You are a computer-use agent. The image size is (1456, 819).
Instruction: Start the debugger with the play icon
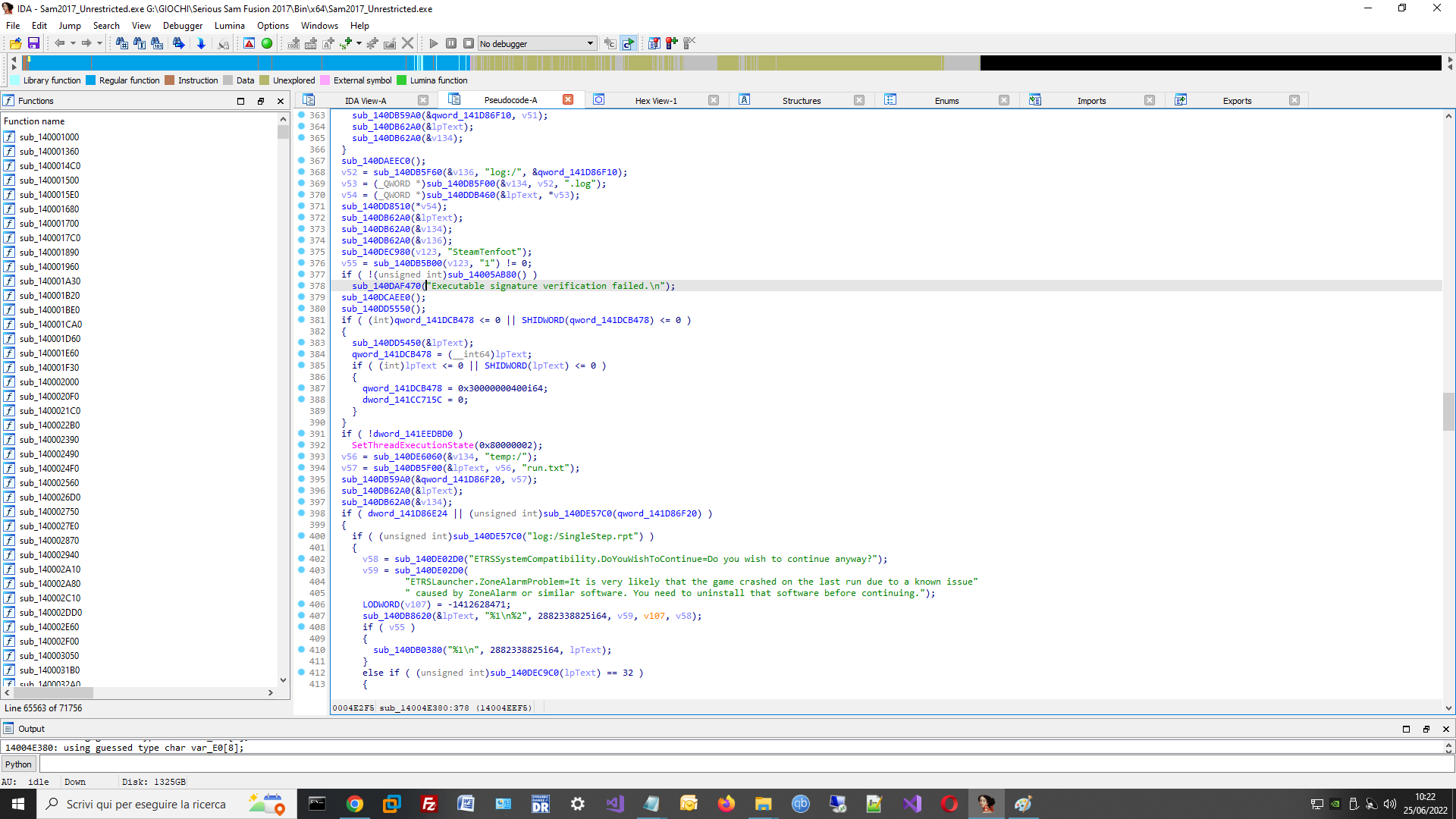click(433, 43)
